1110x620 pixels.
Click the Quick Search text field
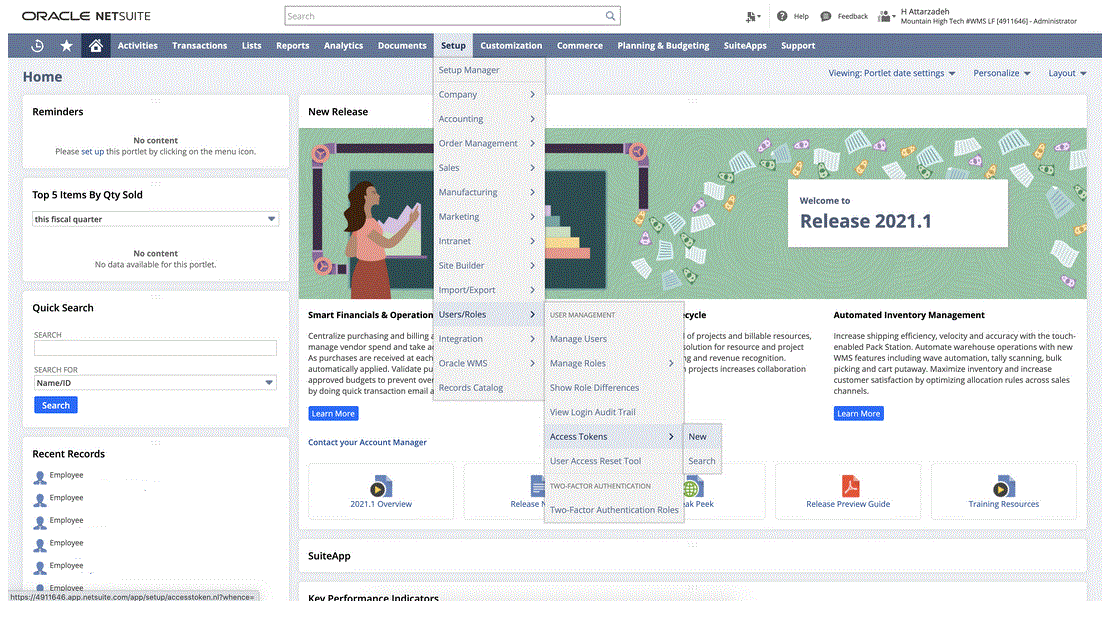click(x=155, y=348)
